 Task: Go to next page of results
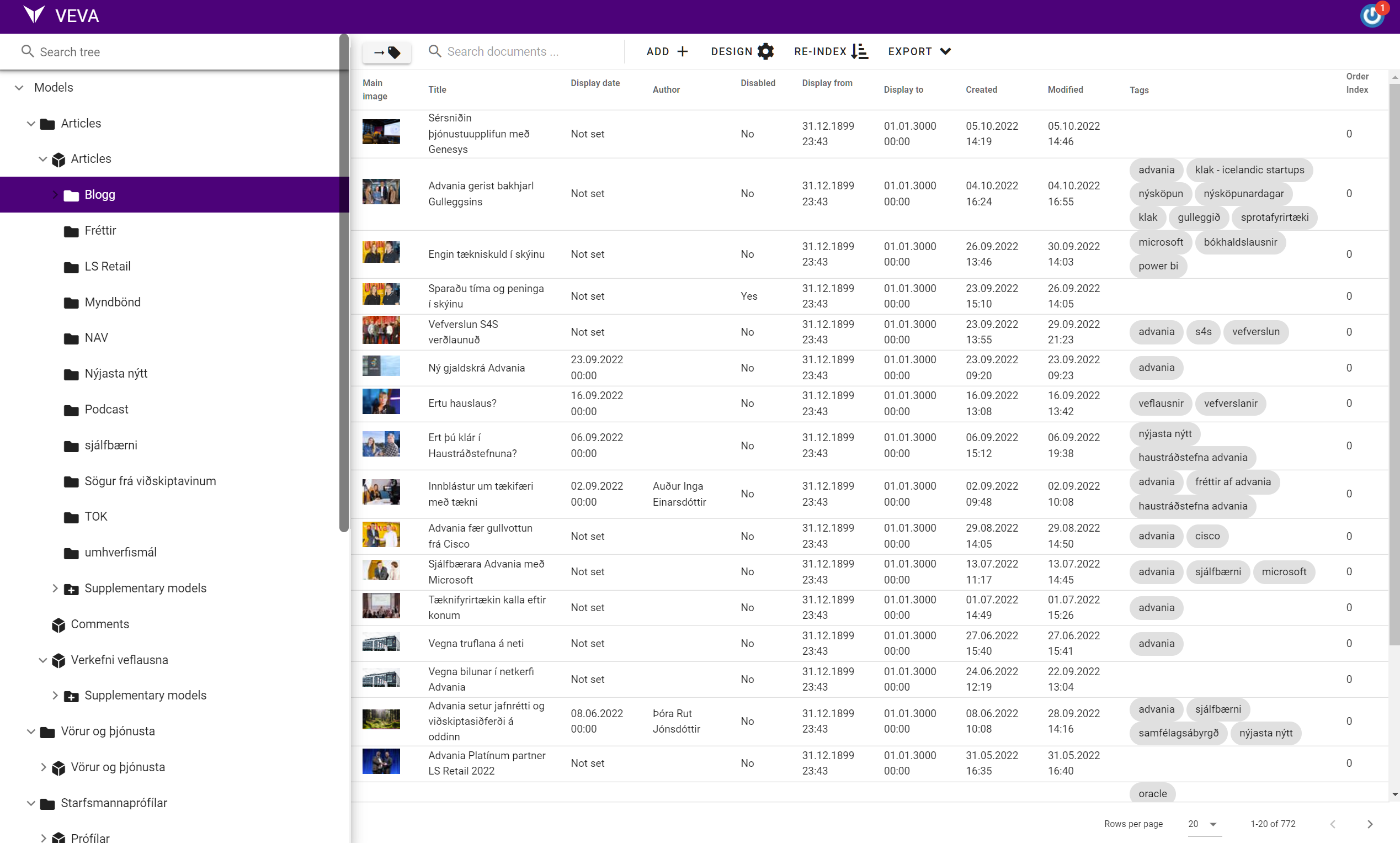1369,824
